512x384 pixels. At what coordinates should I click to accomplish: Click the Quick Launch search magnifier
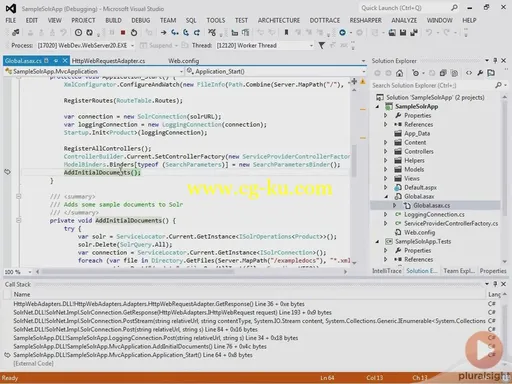coord(454,8)
